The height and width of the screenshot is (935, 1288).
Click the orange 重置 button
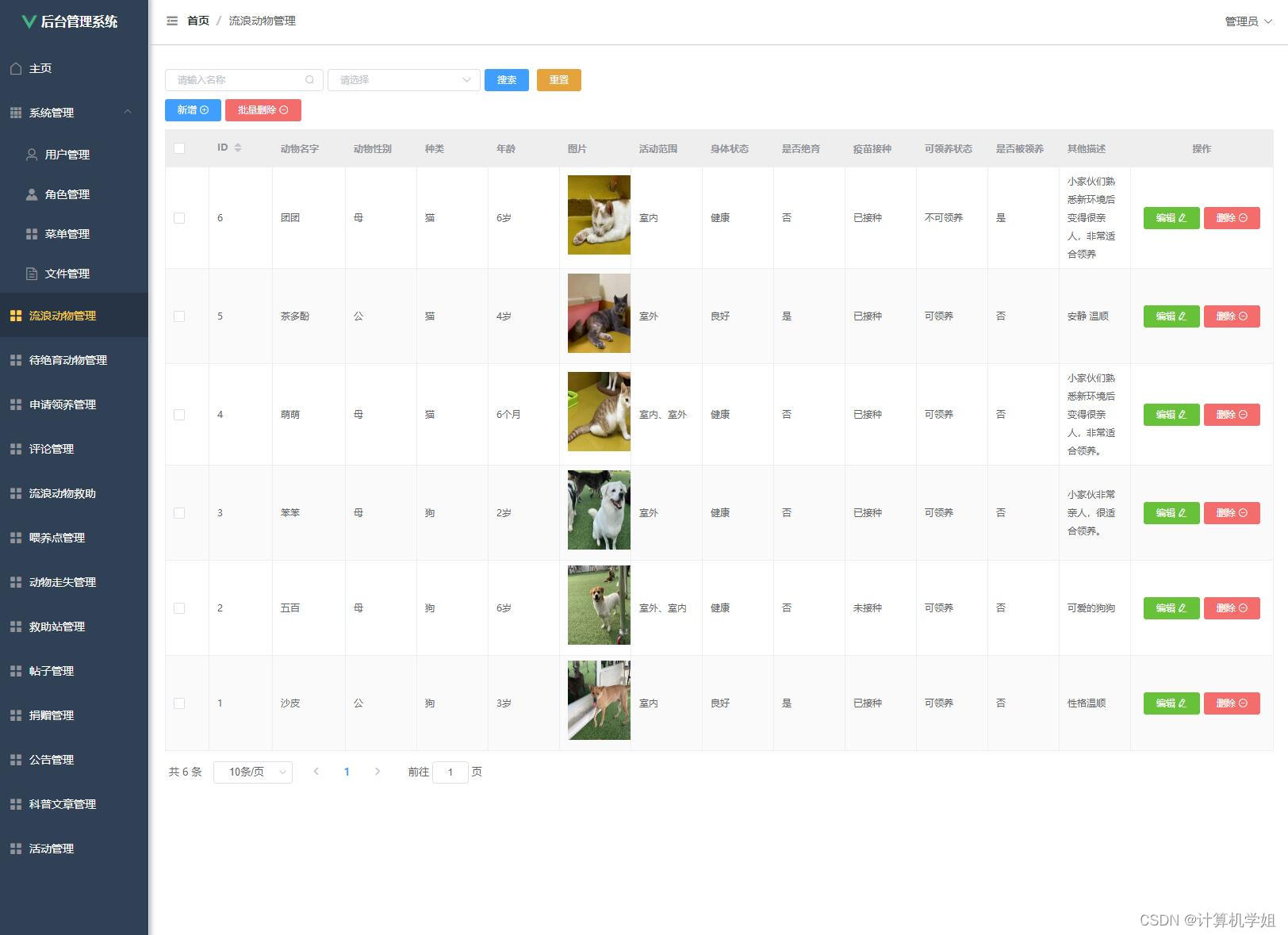[559, 80]
